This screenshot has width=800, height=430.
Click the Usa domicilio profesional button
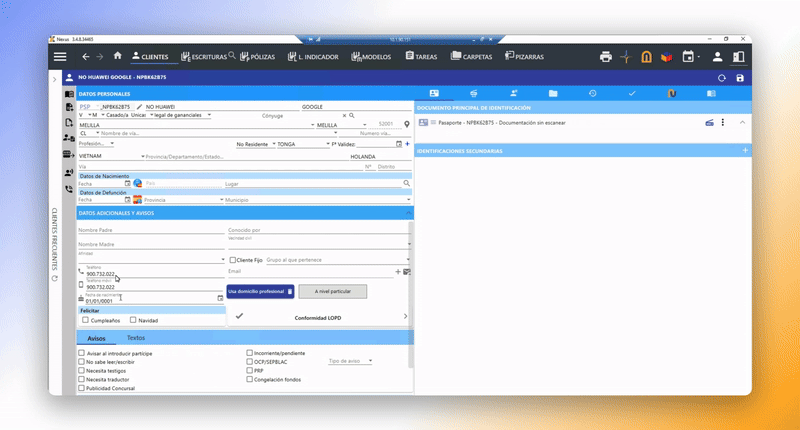coord(260,291)
